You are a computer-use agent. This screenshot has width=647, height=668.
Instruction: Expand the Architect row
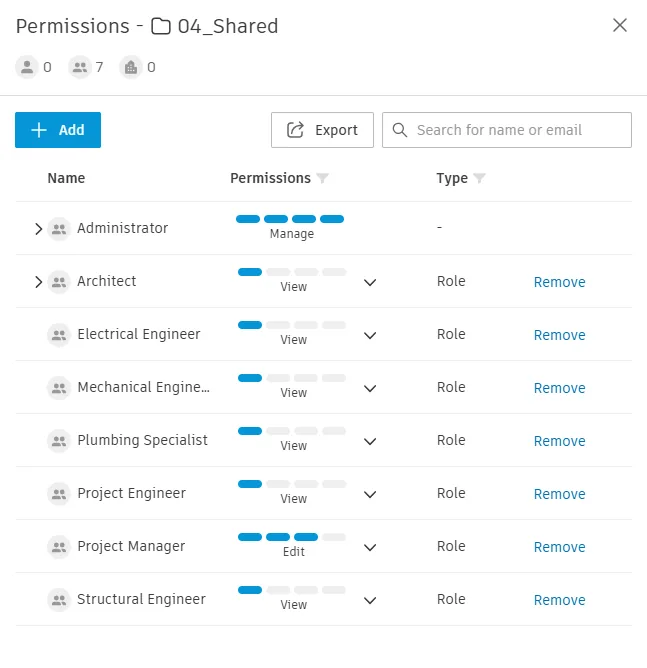(x=38, y=282)
